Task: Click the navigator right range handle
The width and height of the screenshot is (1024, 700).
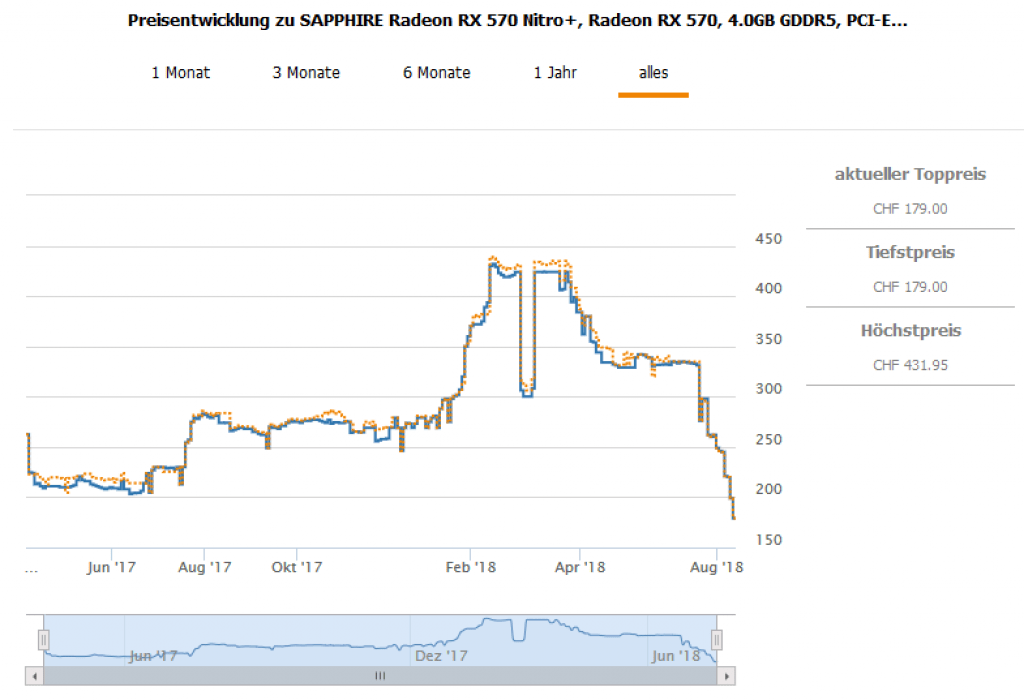Action: click(716, 640)
